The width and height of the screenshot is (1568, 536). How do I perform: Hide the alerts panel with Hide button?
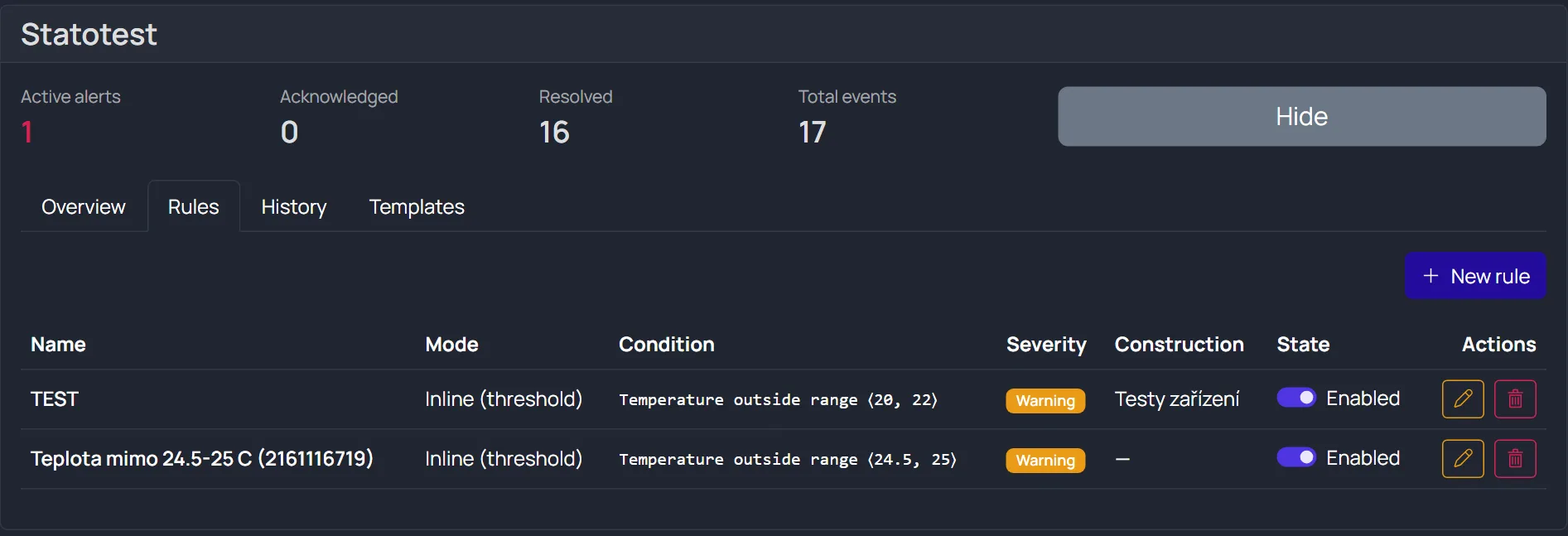click(x=1302, y=117)
